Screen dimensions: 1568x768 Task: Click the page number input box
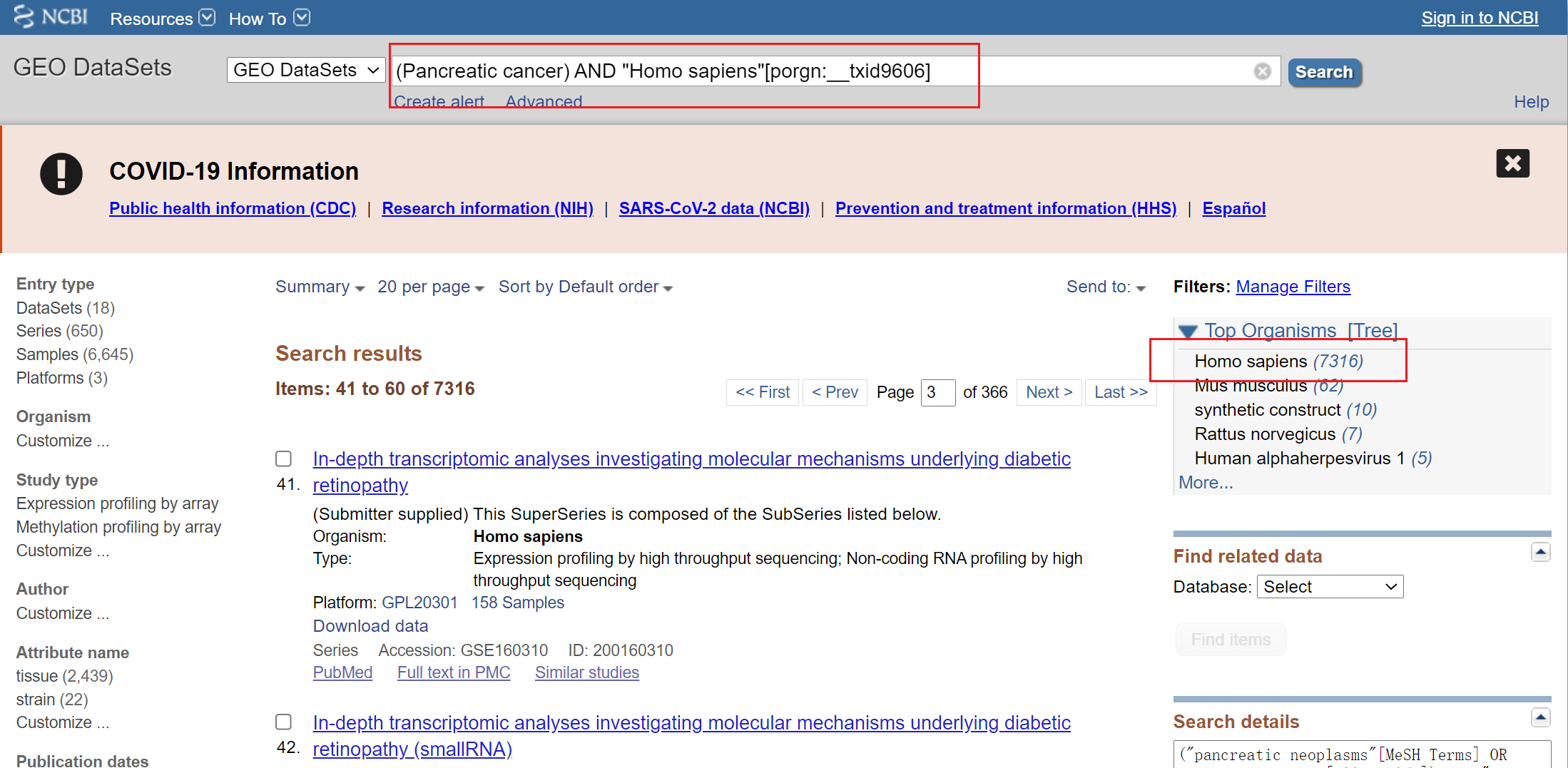coord(938,392)
